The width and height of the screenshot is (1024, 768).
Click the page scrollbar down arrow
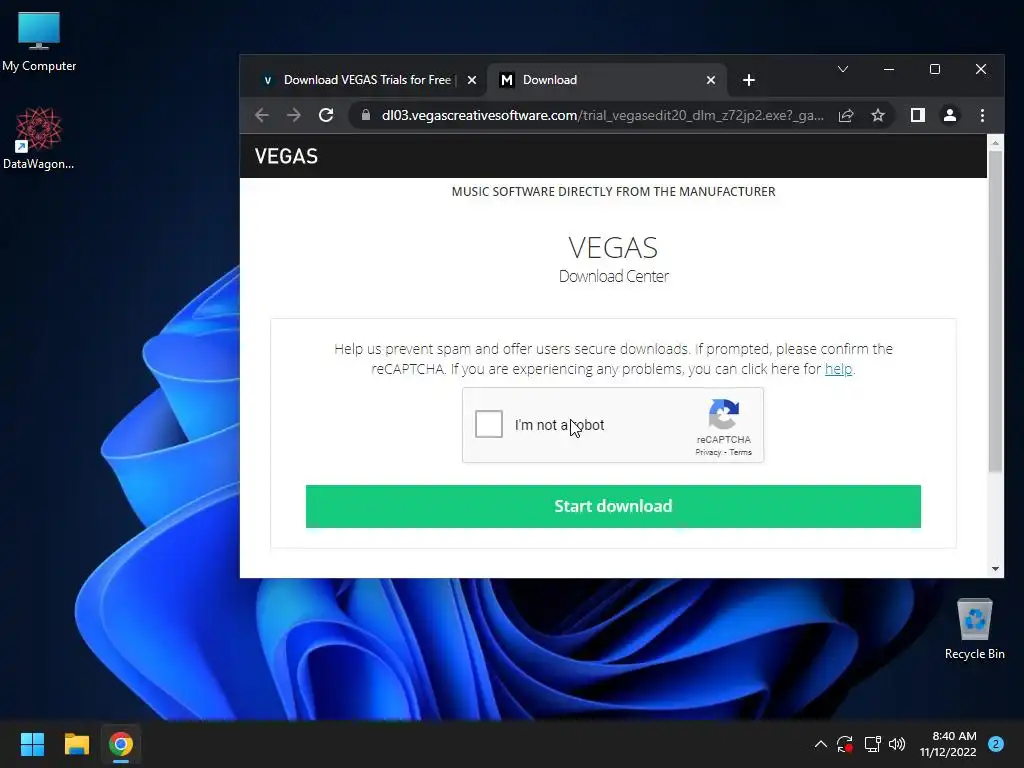(995, 569)
